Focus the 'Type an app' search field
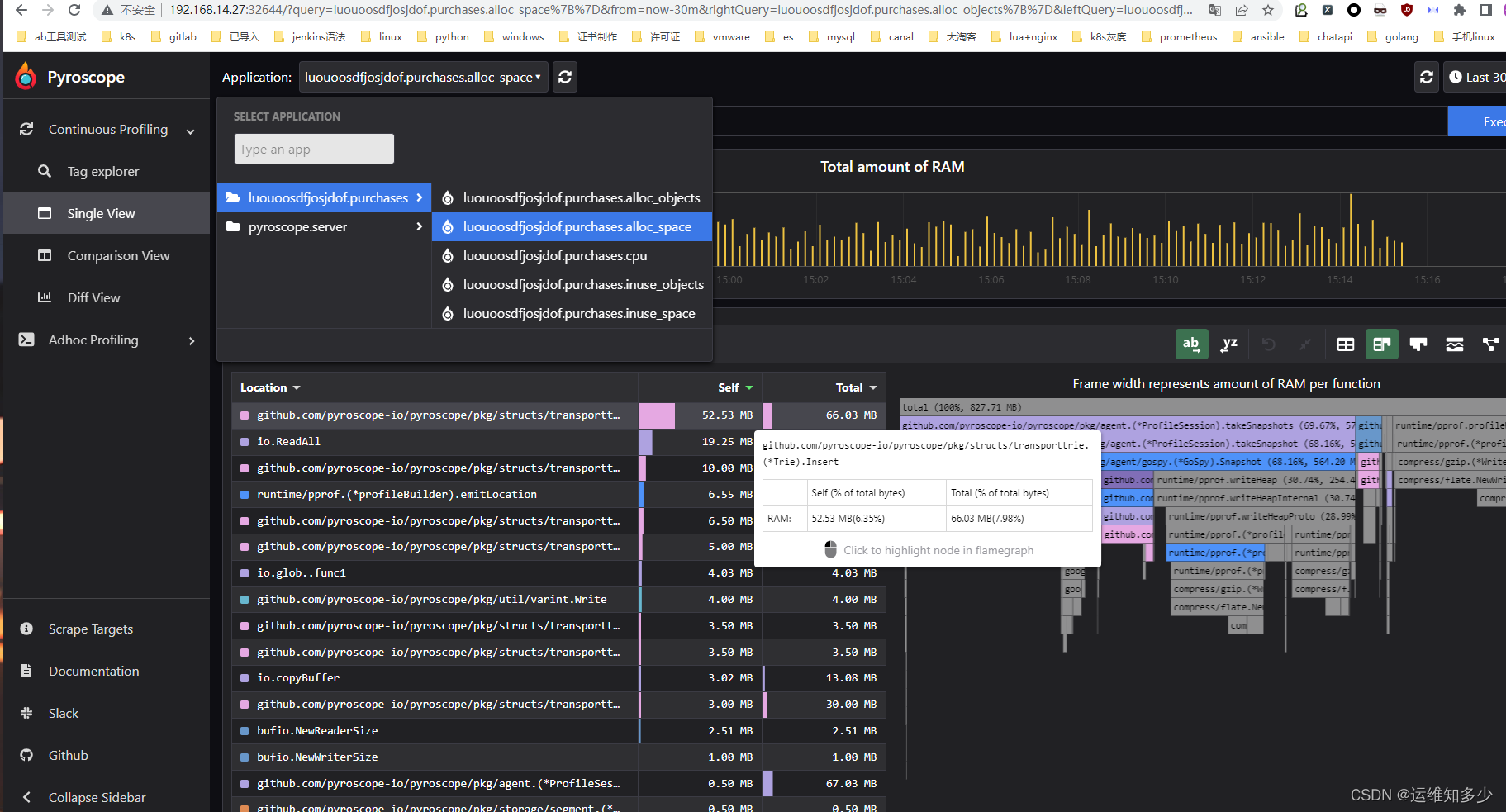The image size is (1506, 812). (314, 149)
